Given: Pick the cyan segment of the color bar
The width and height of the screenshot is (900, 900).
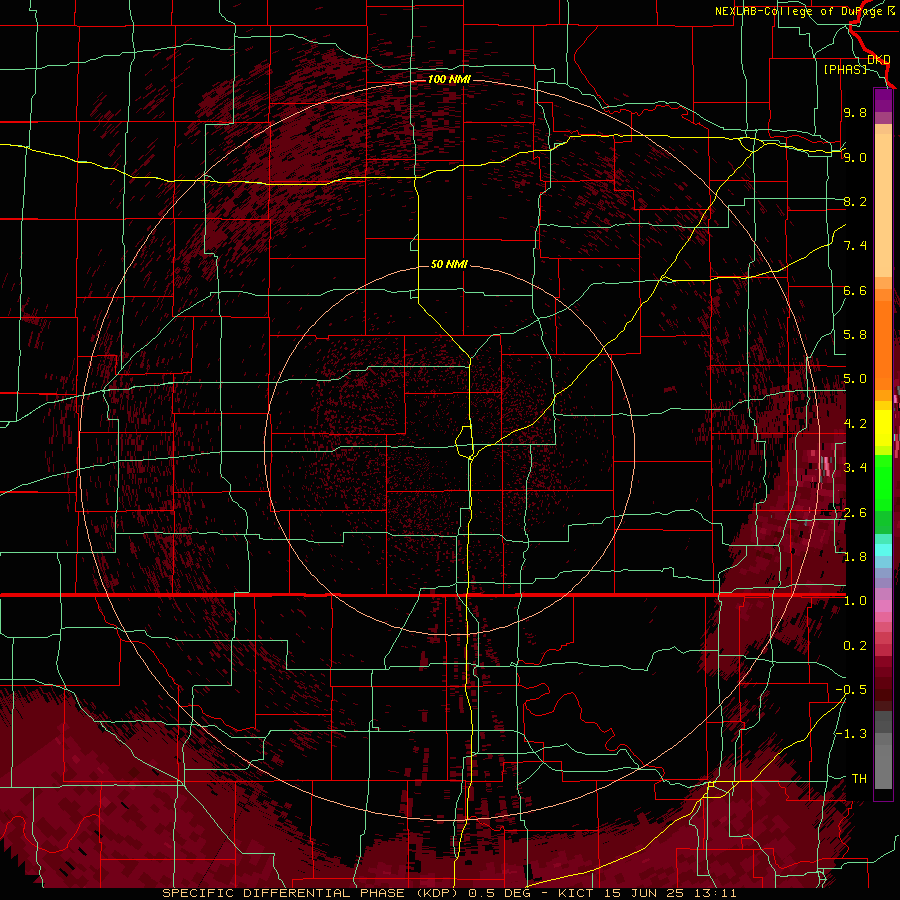Looking at the screenshot, I should pos(883,550).
